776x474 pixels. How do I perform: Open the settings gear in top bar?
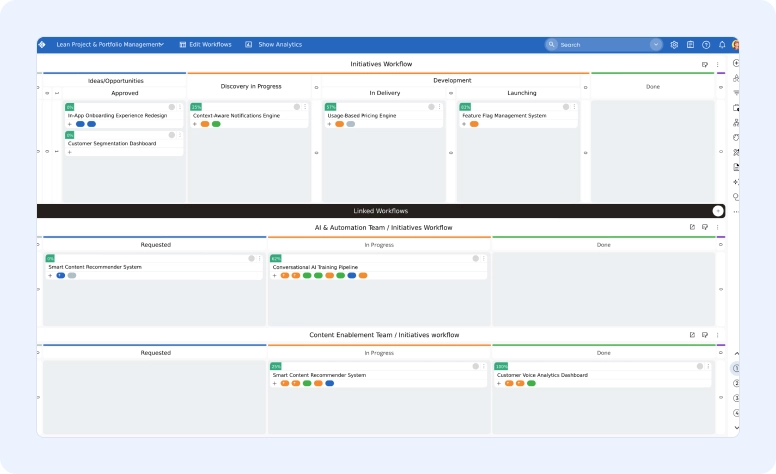(674, 45)
